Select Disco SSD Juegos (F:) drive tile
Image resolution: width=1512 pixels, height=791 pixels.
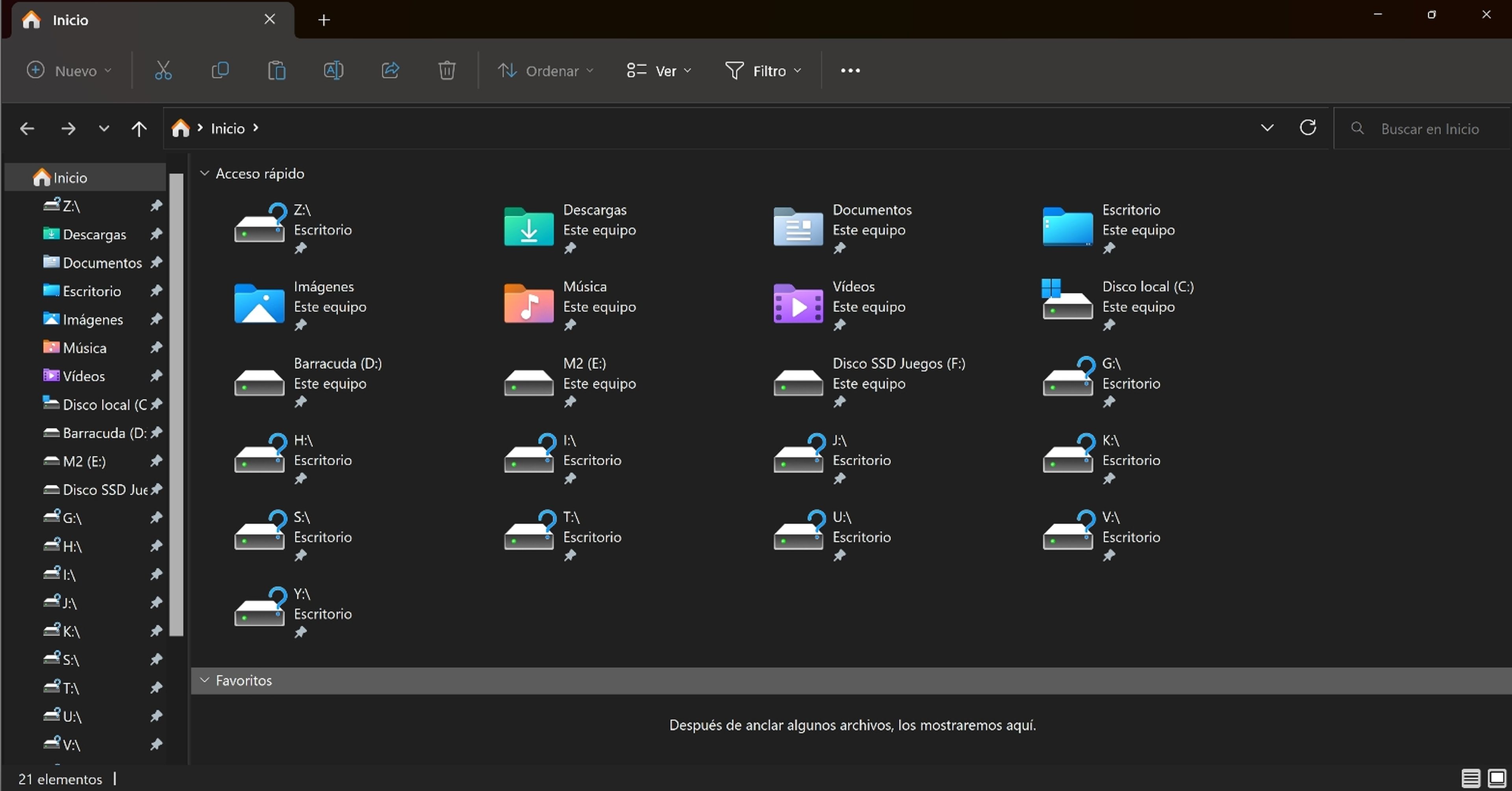pos(869,383)
